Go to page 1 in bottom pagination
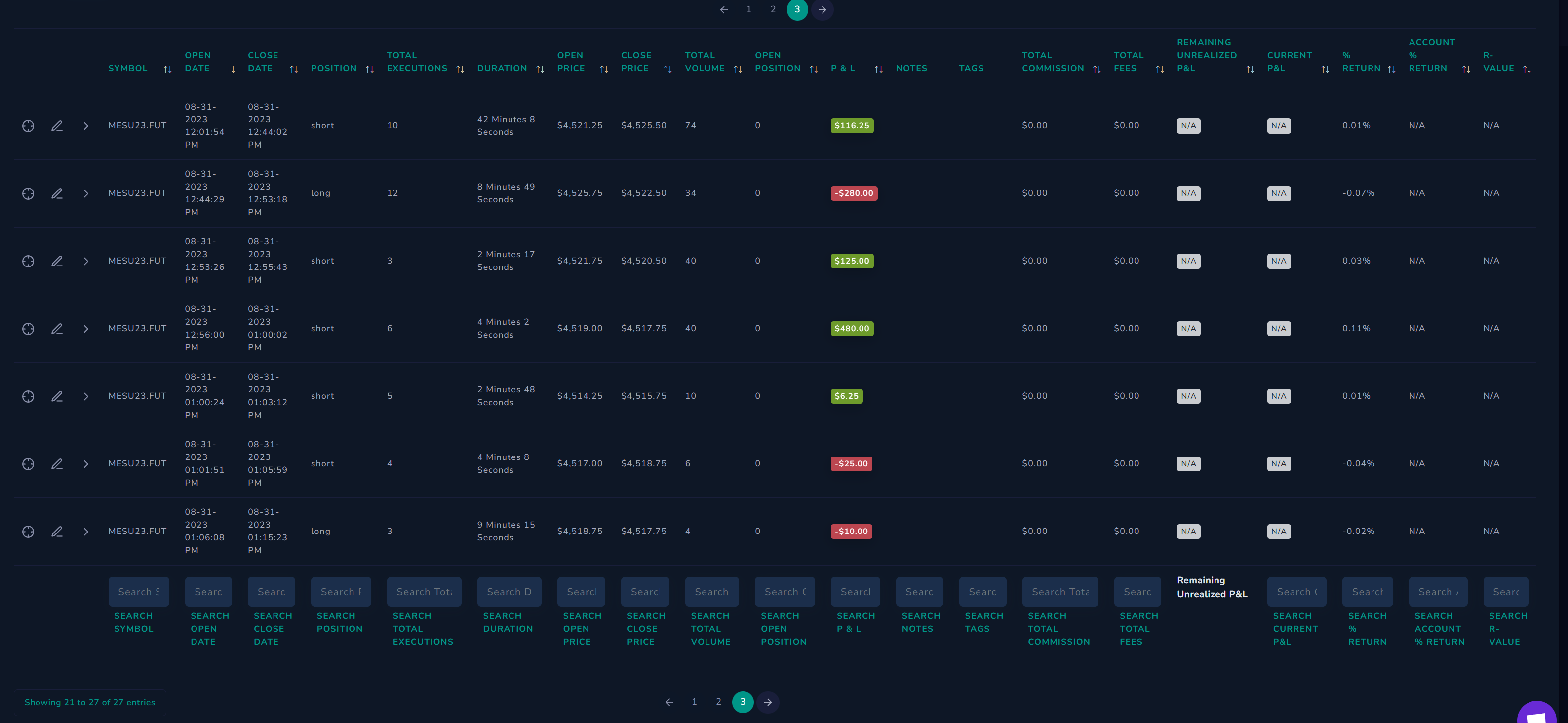 [694, 702]
